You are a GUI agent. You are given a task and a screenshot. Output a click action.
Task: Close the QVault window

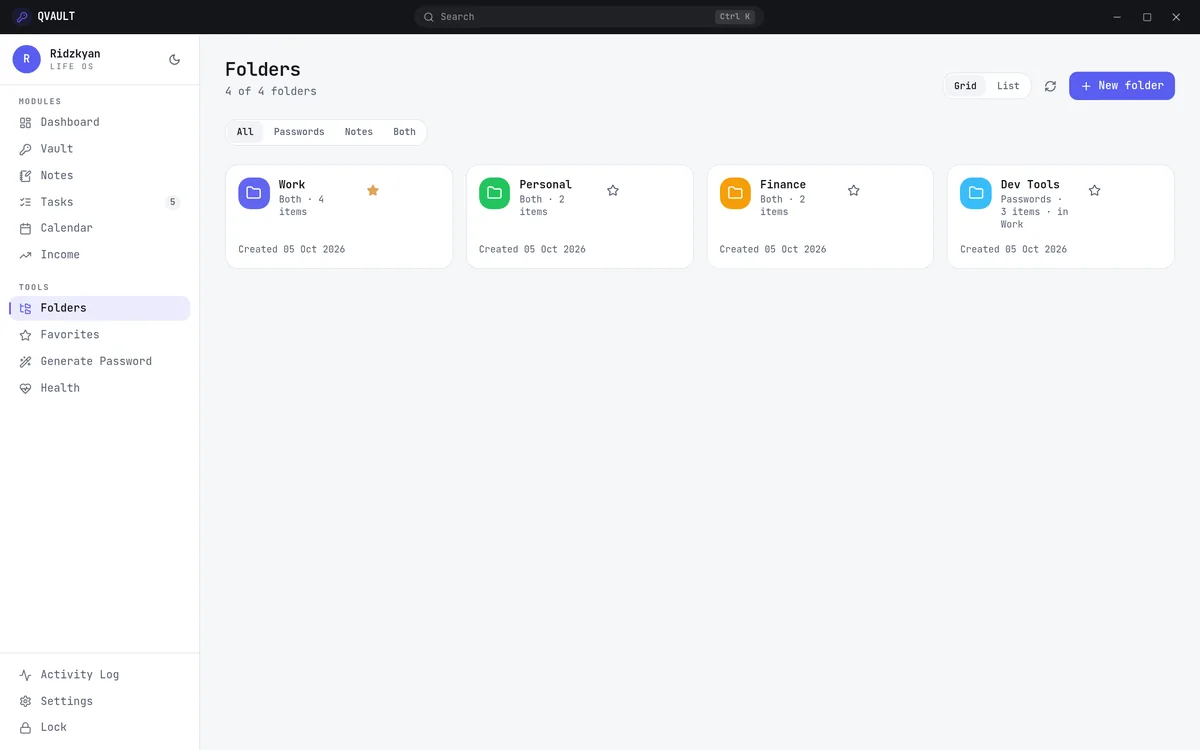(1176, 17)
